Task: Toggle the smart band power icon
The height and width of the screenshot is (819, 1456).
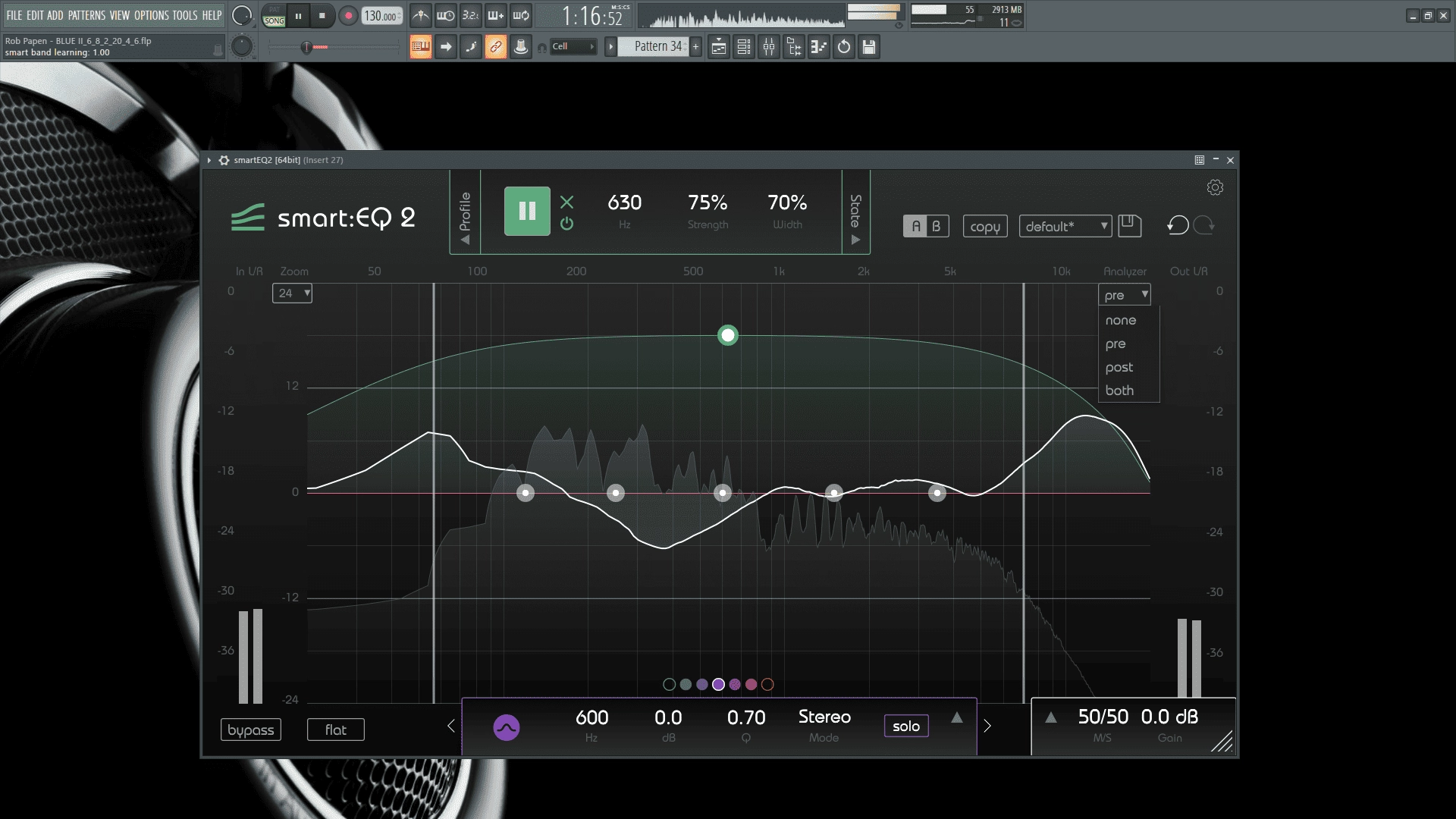Action: coord(566,224)
